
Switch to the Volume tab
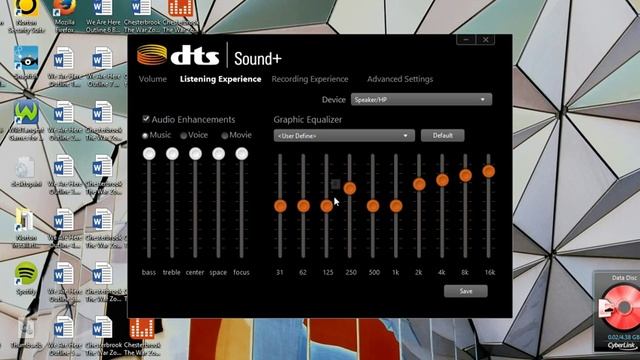153,79
